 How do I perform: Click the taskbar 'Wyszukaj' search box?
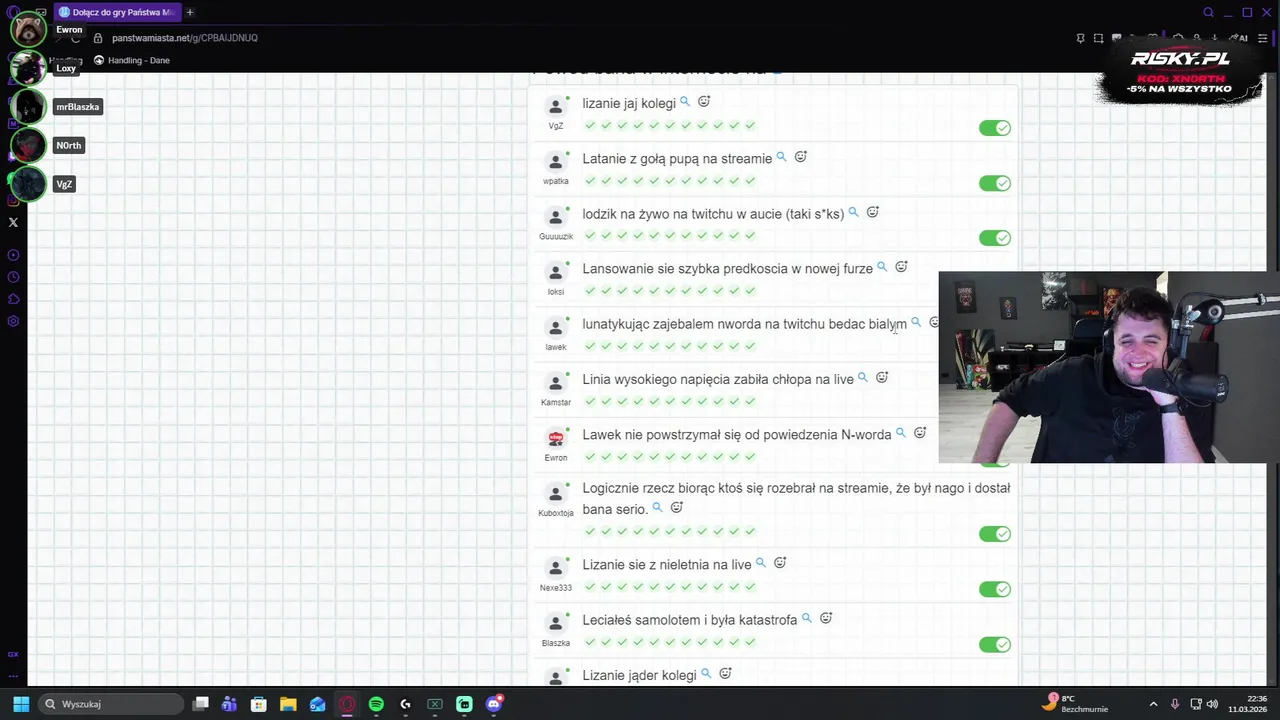pos(111,704)
